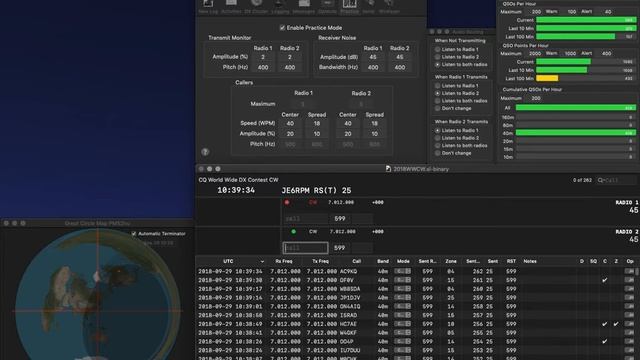This screenshot has height=360, width=640.
Task: Click the Call search field in log window
Action: pyautogui.click(x=617, y=180)
